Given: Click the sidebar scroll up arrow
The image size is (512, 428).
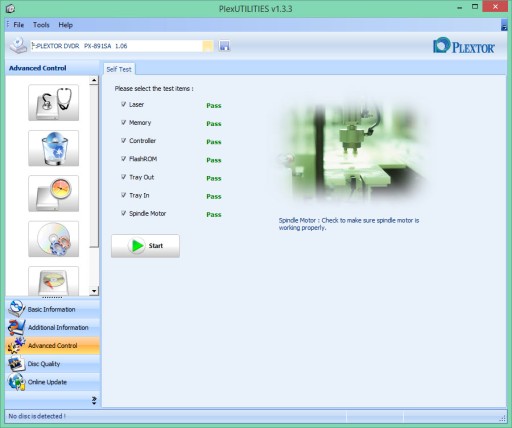Looking at the screenshot, I should click(94, 80).
